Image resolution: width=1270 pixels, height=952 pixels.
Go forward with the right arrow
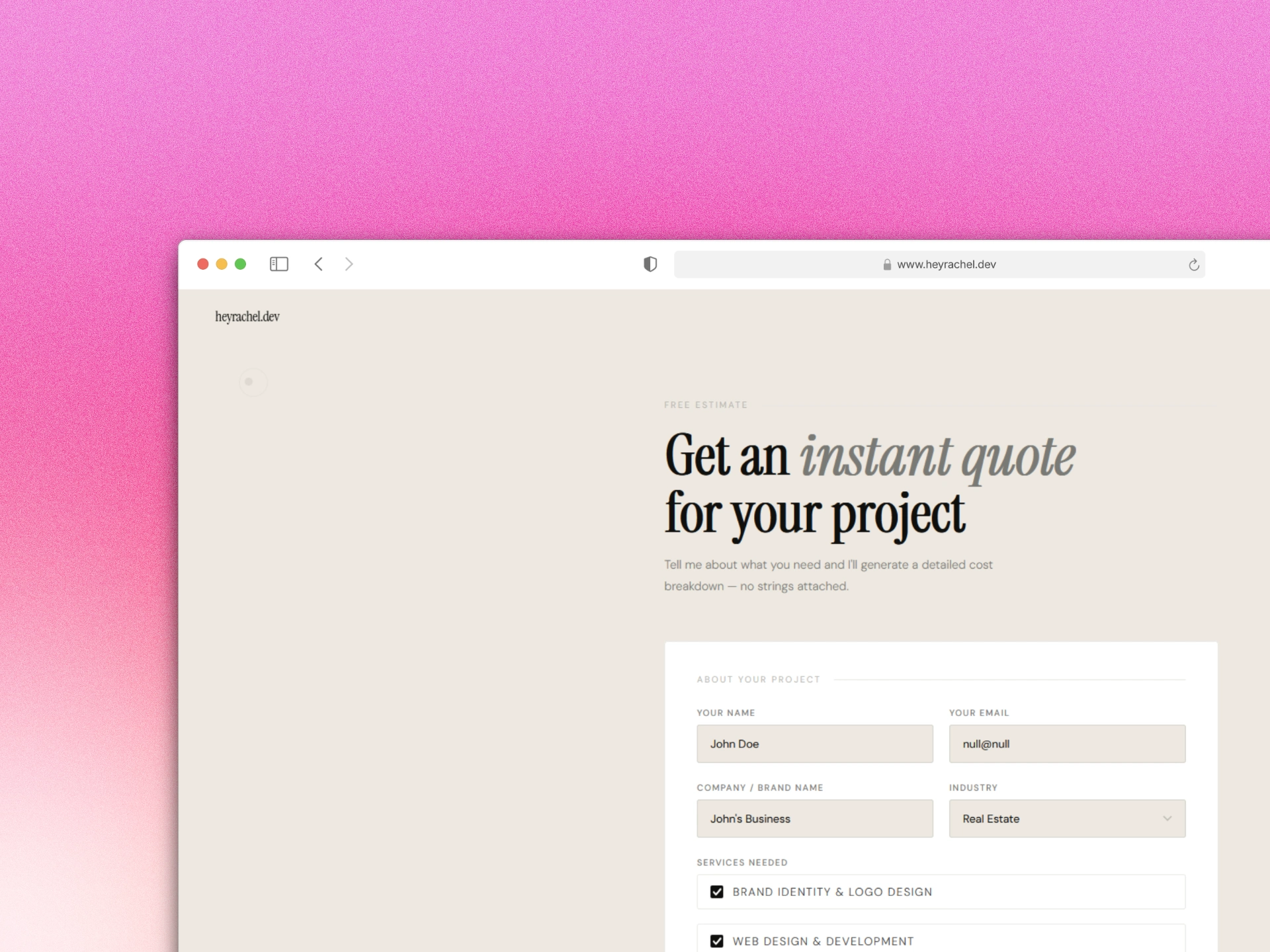click(349, 264)
